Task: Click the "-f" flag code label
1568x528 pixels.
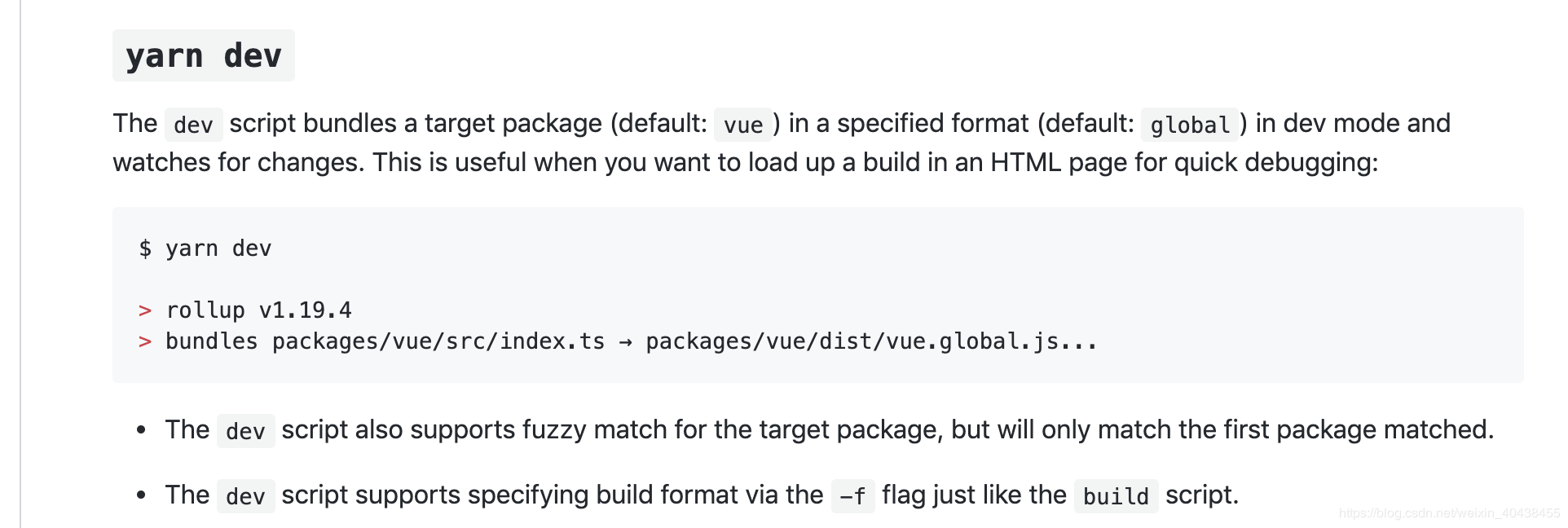Action: click(852, 496)
